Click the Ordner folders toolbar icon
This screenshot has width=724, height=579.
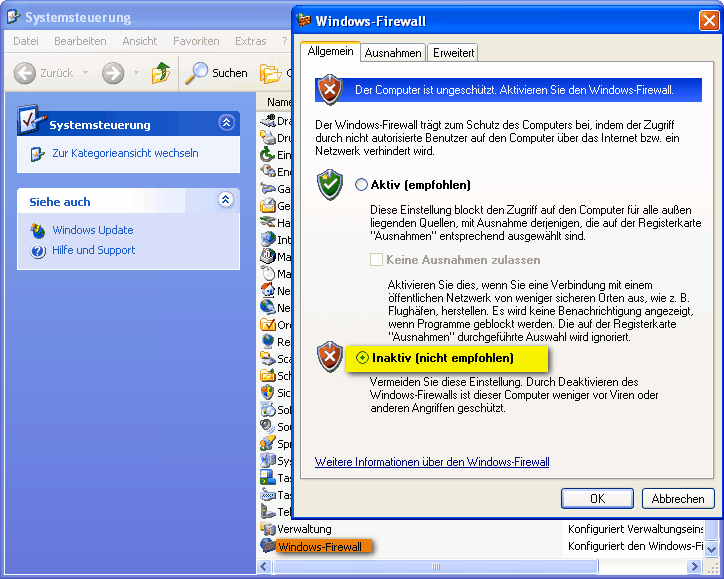(271, 73)
